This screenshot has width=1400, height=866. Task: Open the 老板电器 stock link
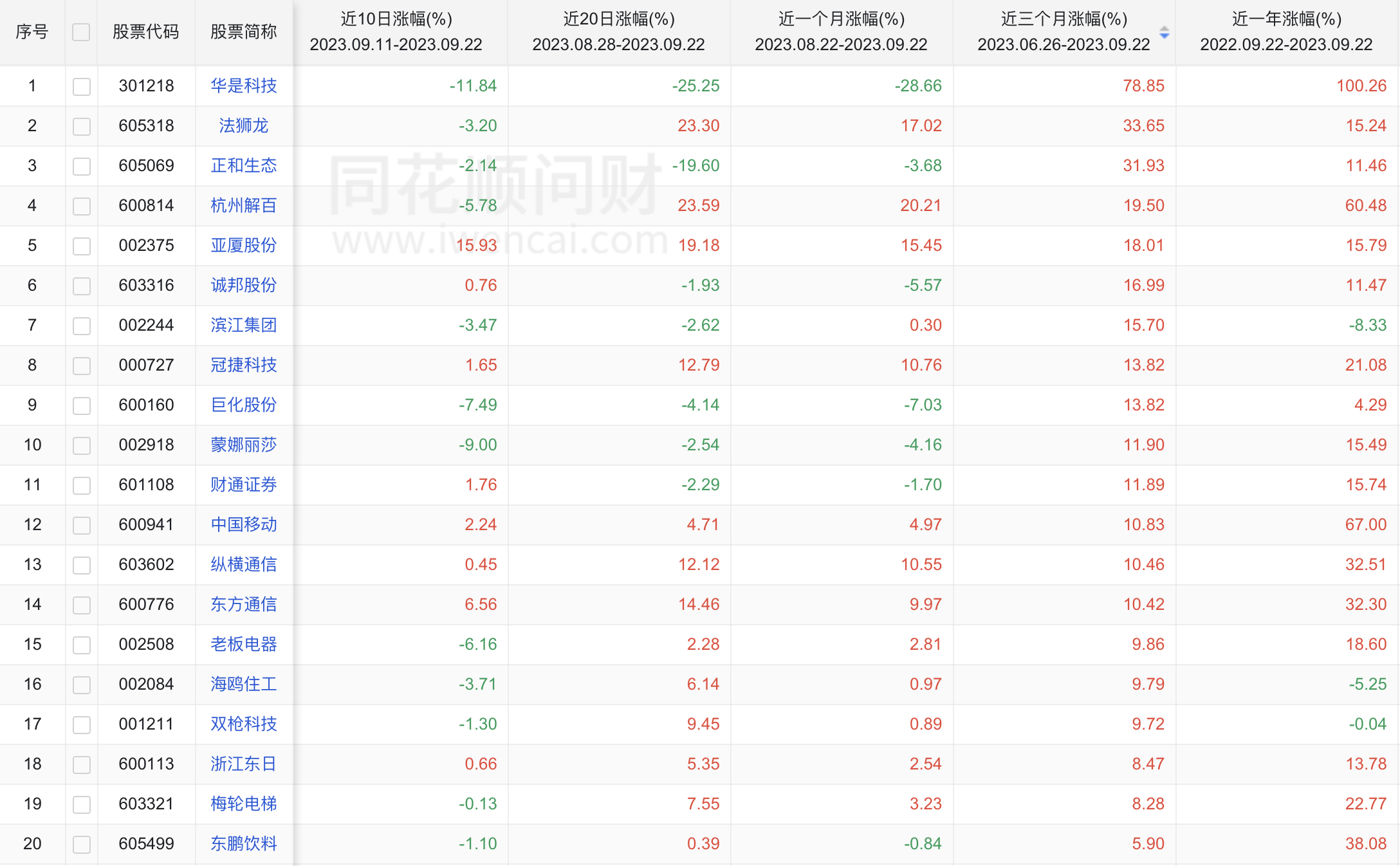tap(244, 644)
